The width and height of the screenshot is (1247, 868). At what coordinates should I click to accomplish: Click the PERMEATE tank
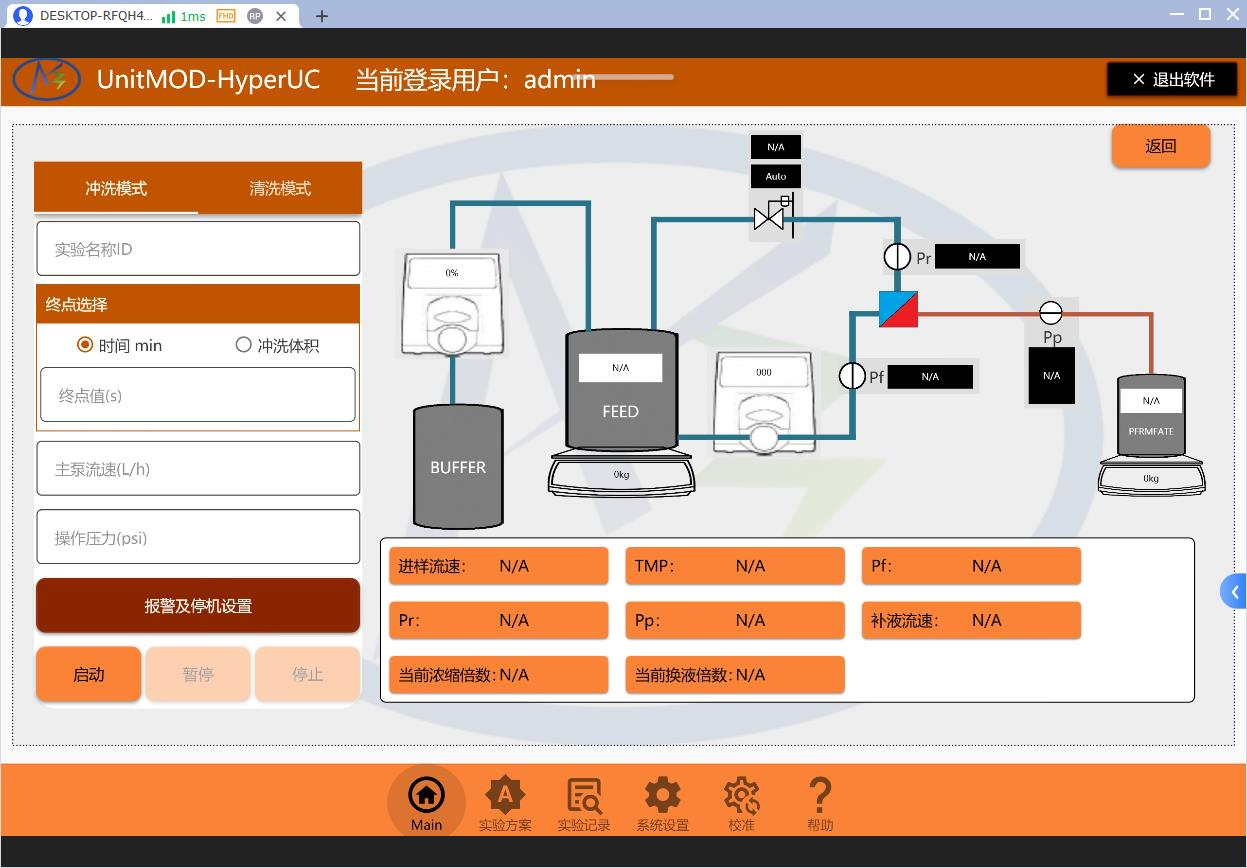pos(1151,415)
